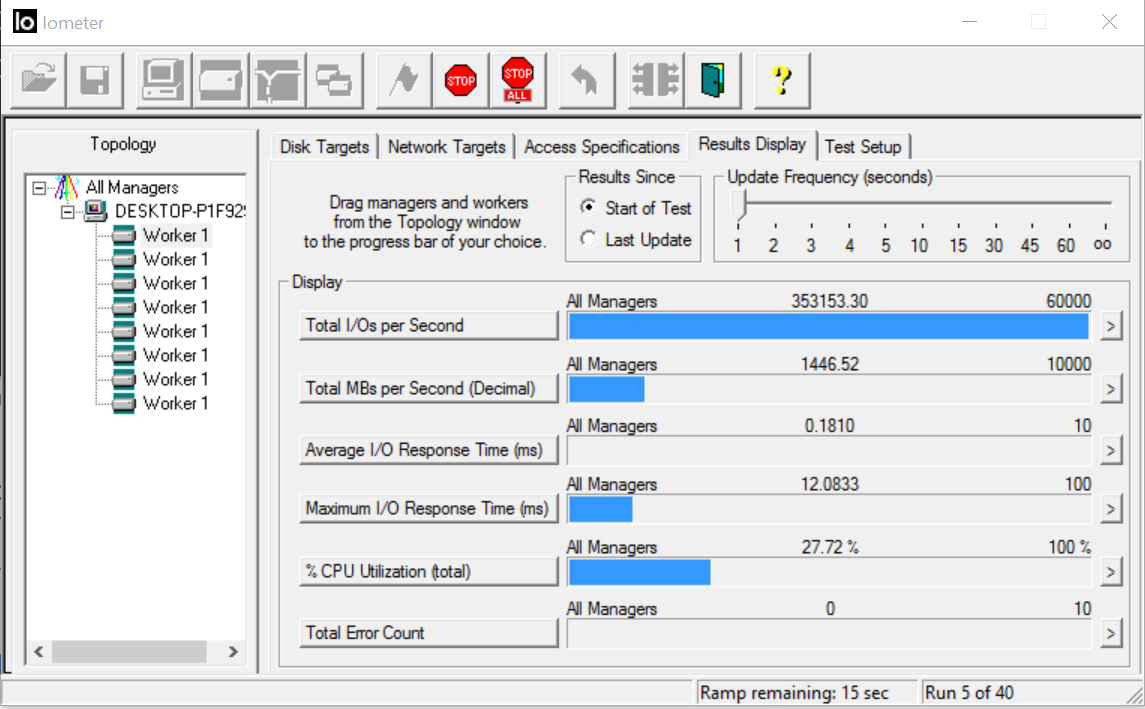Switch to the Disk Targets tab
The width and height of the screenshot is (1145, 709).
point(324,147)
